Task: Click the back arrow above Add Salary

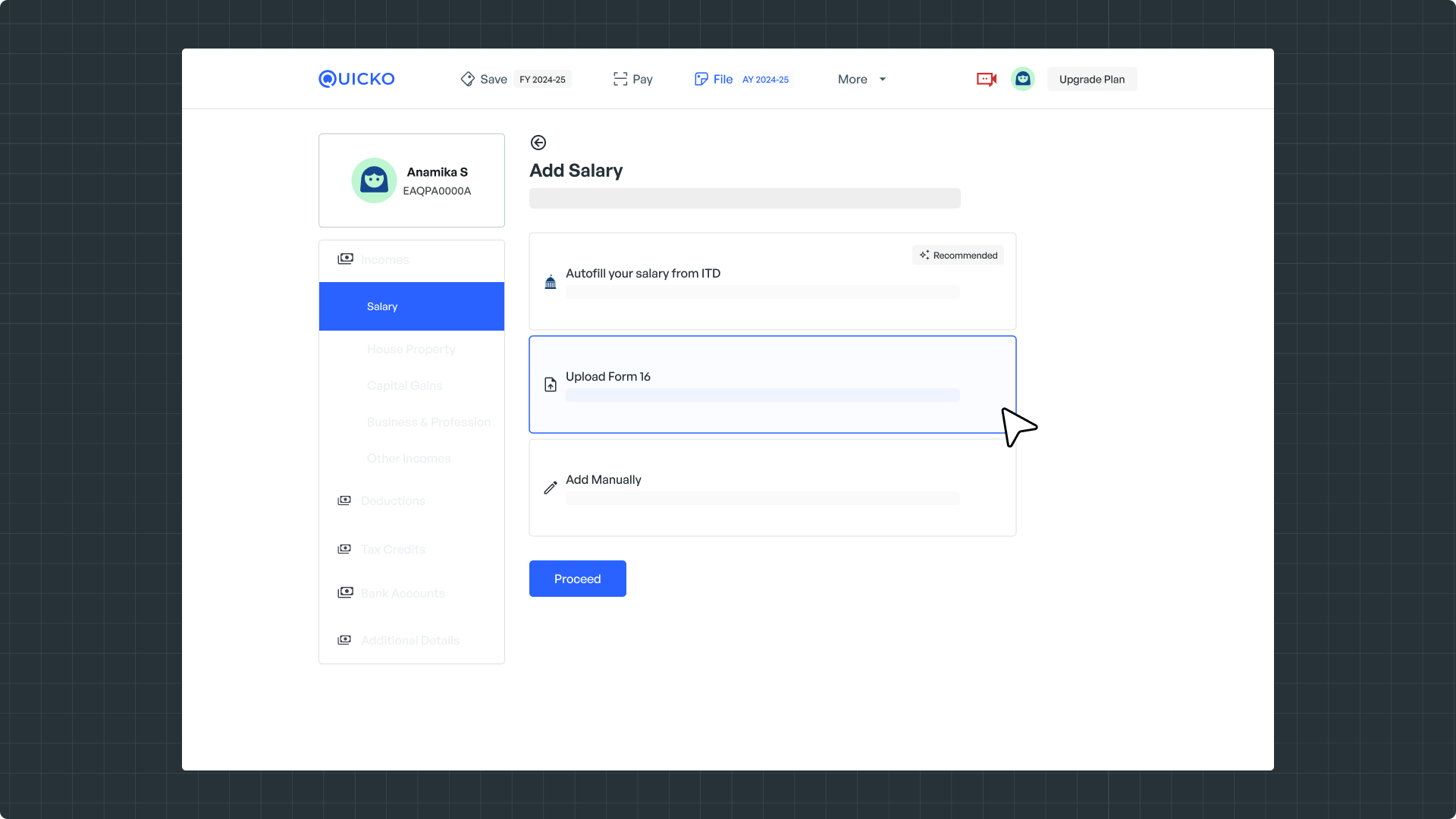Action: (538, 143)
